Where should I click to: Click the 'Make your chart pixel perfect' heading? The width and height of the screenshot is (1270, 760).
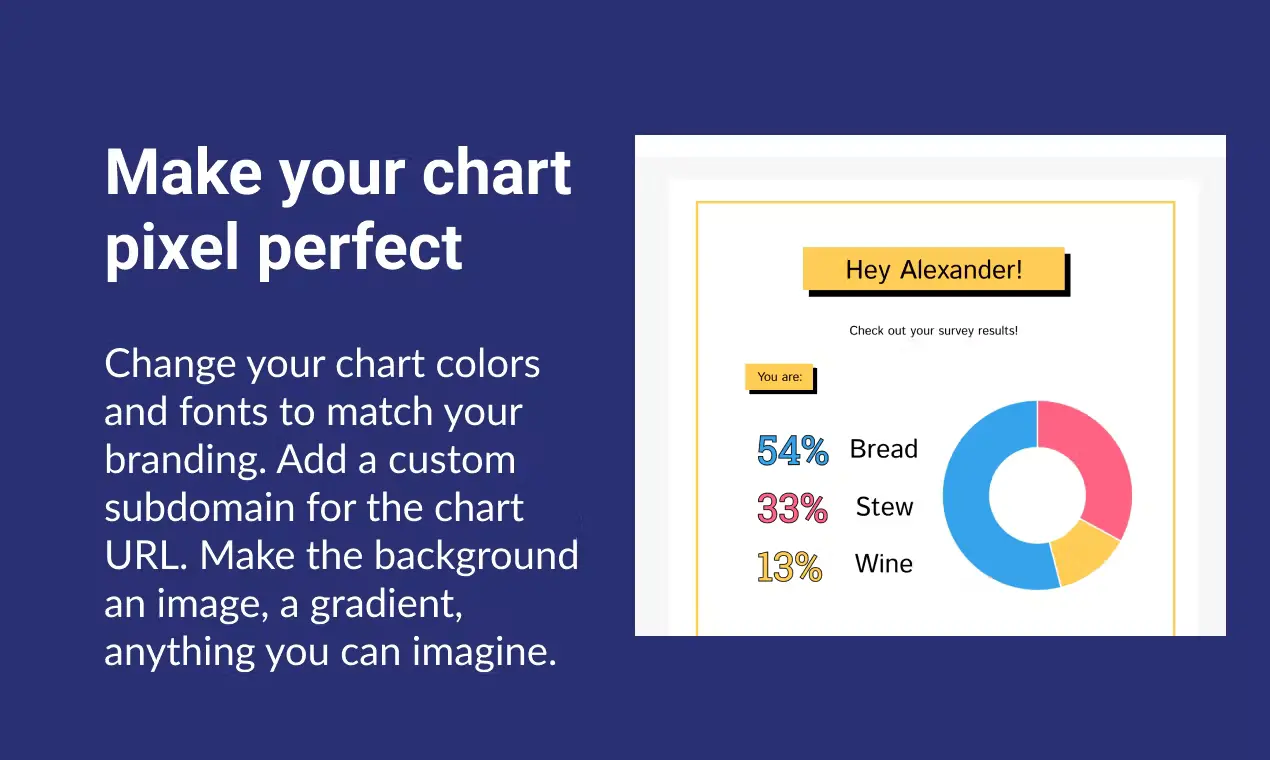(x=338, y=210)
